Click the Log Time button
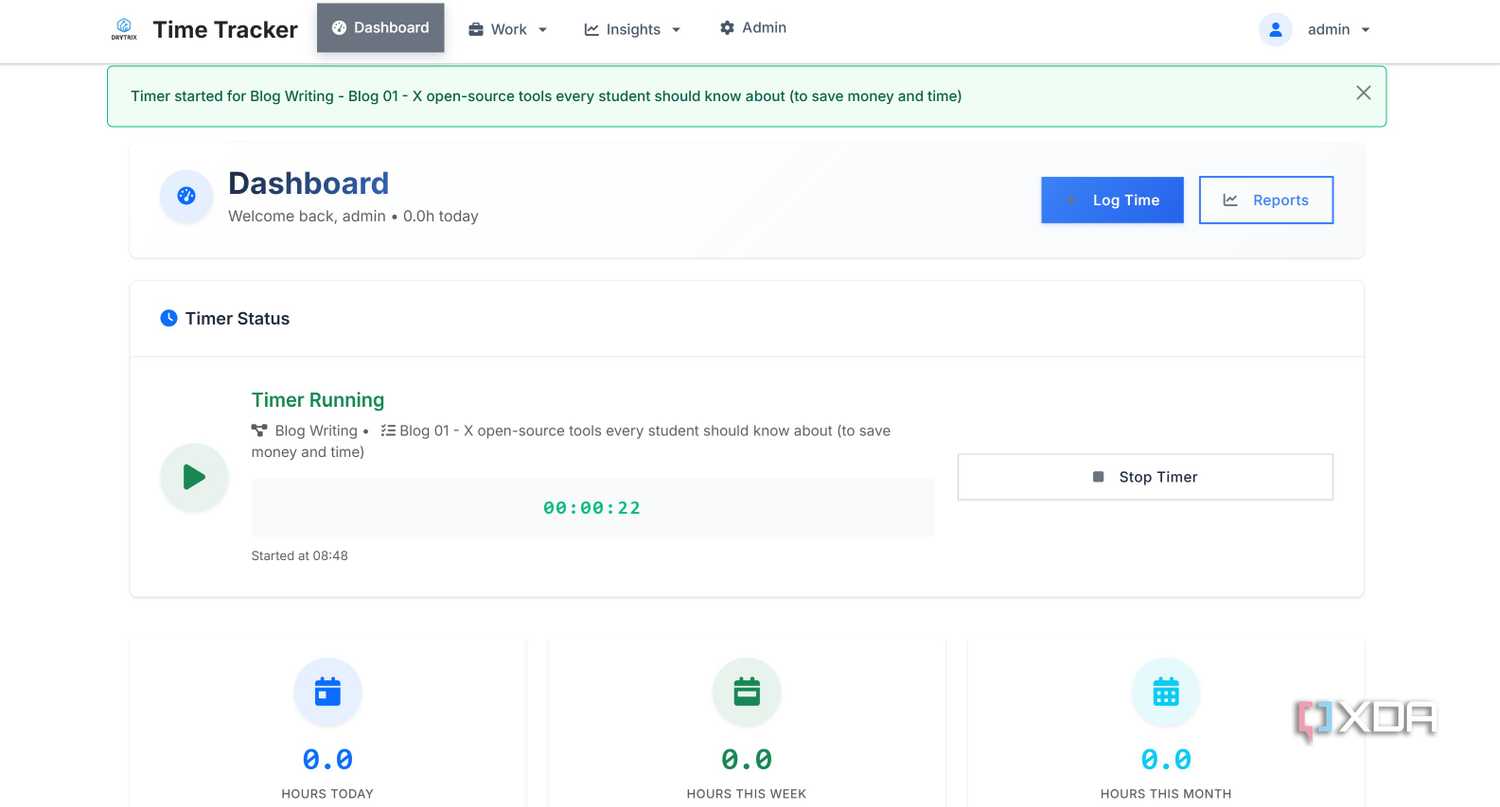This screenshot has height=807, width=1500. point(1112,200)
